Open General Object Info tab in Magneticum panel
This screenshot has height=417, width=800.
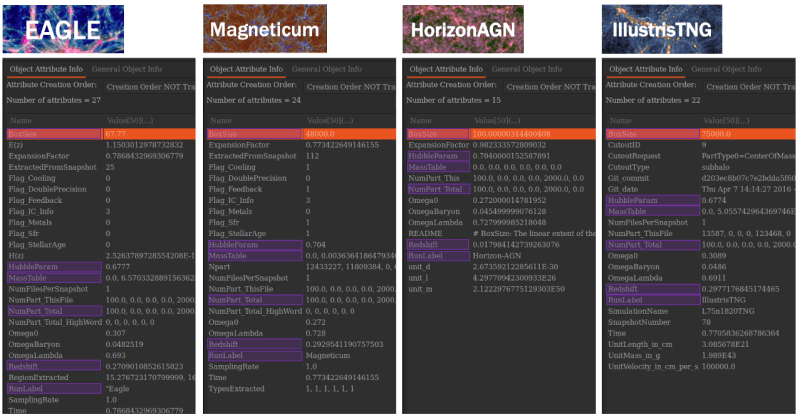[x=327, y=69]
